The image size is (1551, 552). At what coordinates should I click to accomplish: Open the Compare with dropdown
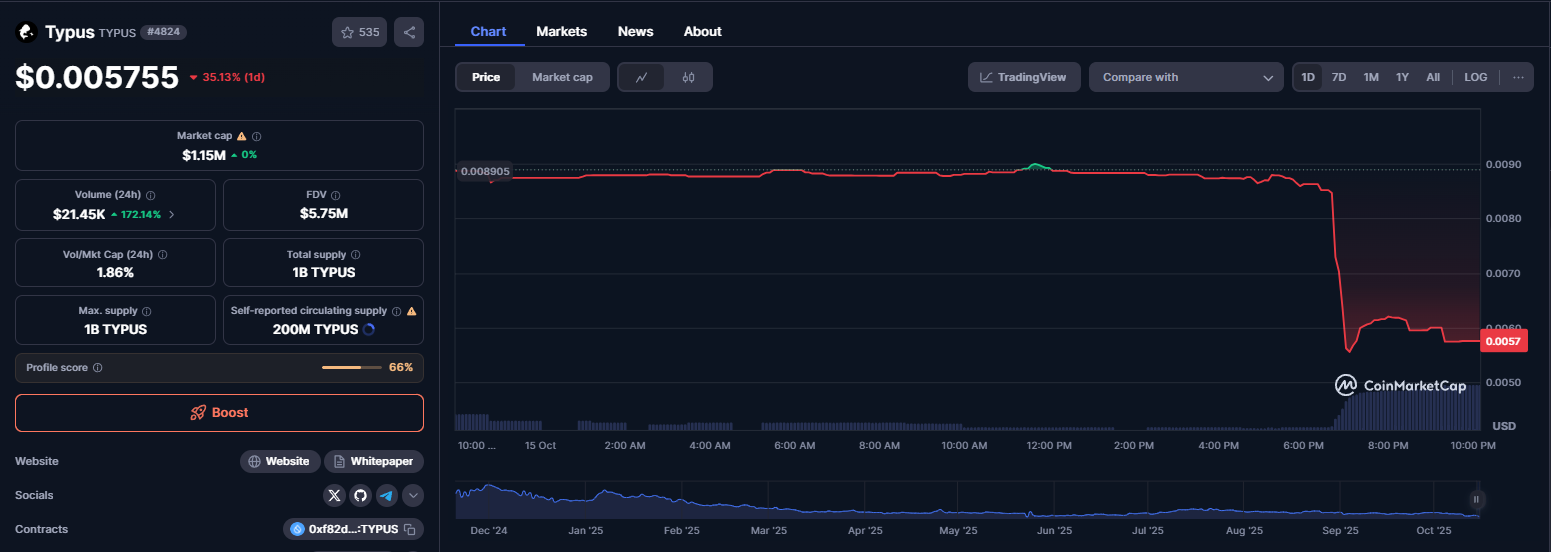point(1186,77)
